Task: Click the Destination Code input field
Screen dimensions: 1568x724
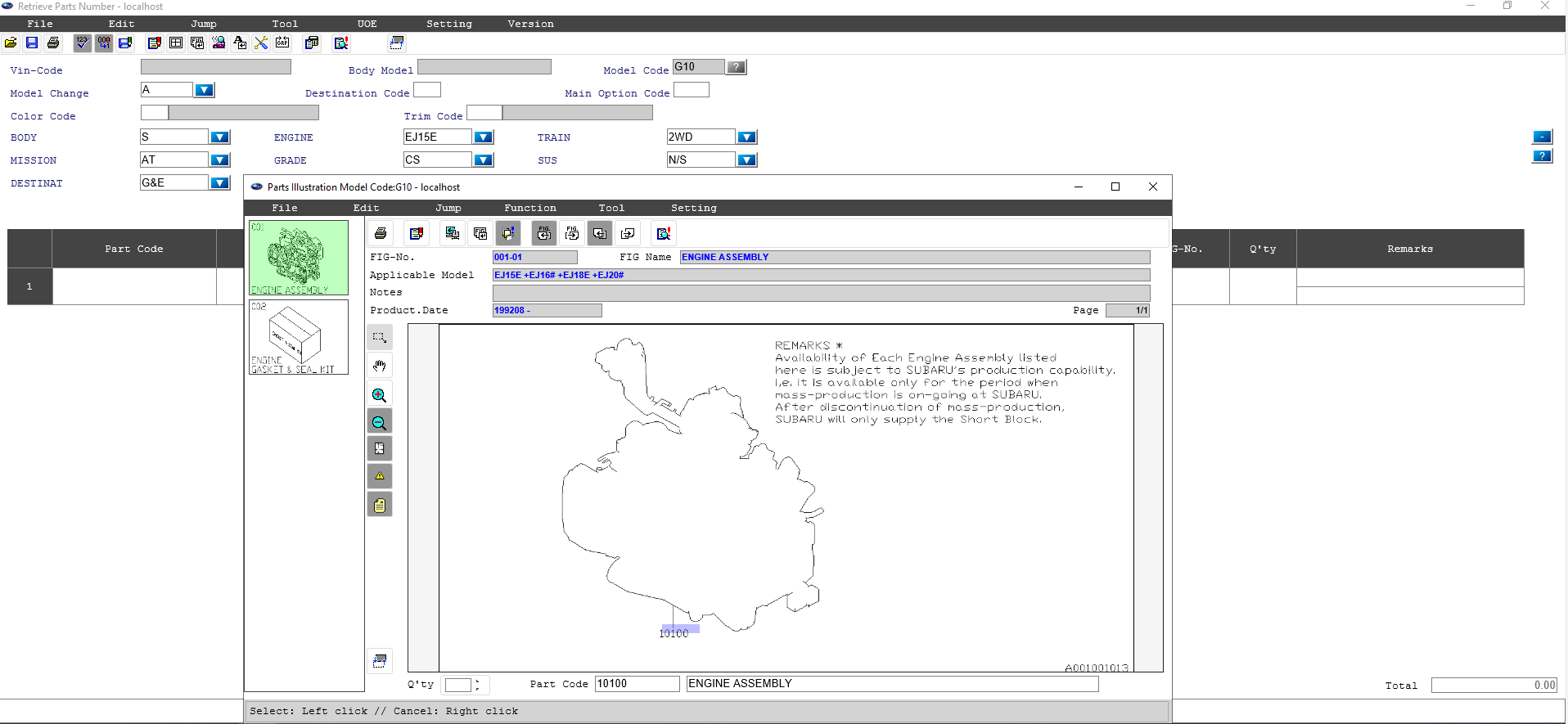Action: tap(427, 90)
